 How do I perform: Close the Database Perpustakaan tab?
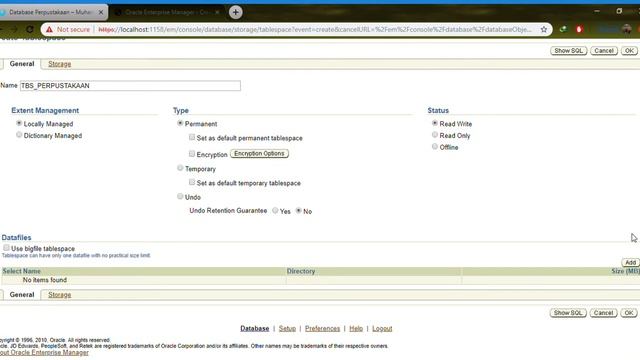click(101, 12)
